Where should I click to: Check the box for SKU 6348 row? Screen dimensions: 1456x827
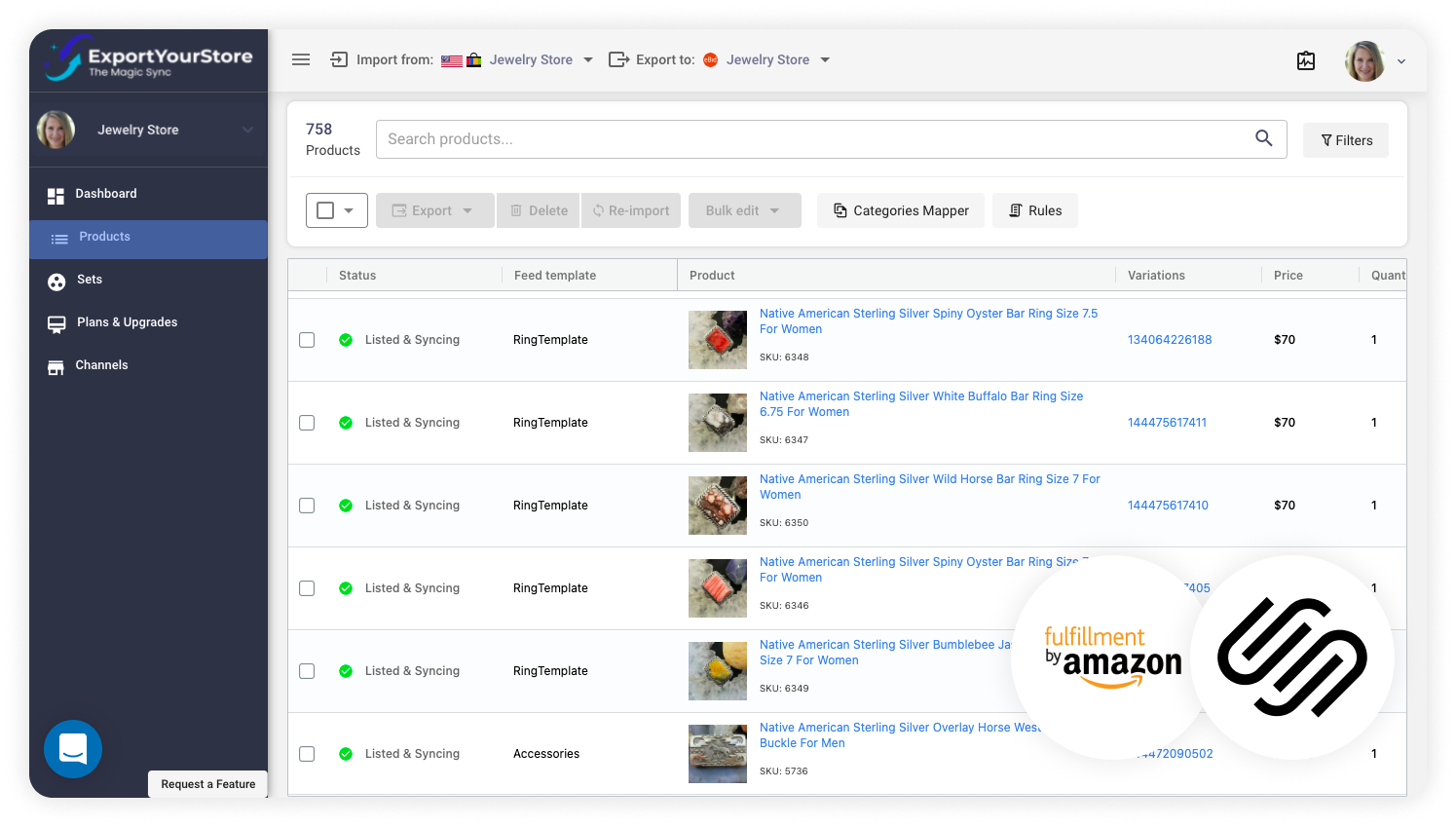[307, 340]
